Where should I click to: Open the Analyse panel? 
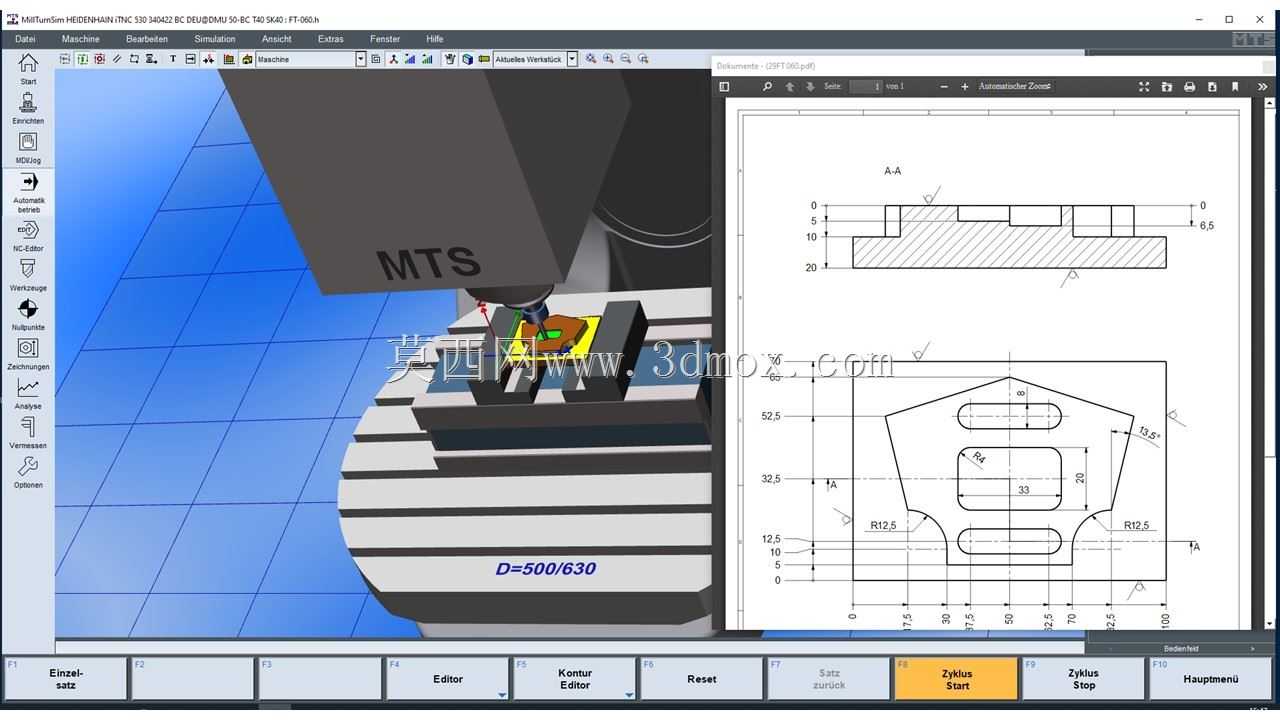point(28,394)
